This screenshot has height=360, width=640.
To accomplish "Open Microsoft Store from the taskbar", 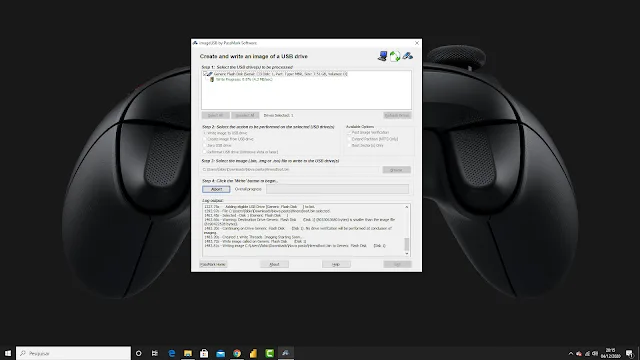I will coord(204,353).
